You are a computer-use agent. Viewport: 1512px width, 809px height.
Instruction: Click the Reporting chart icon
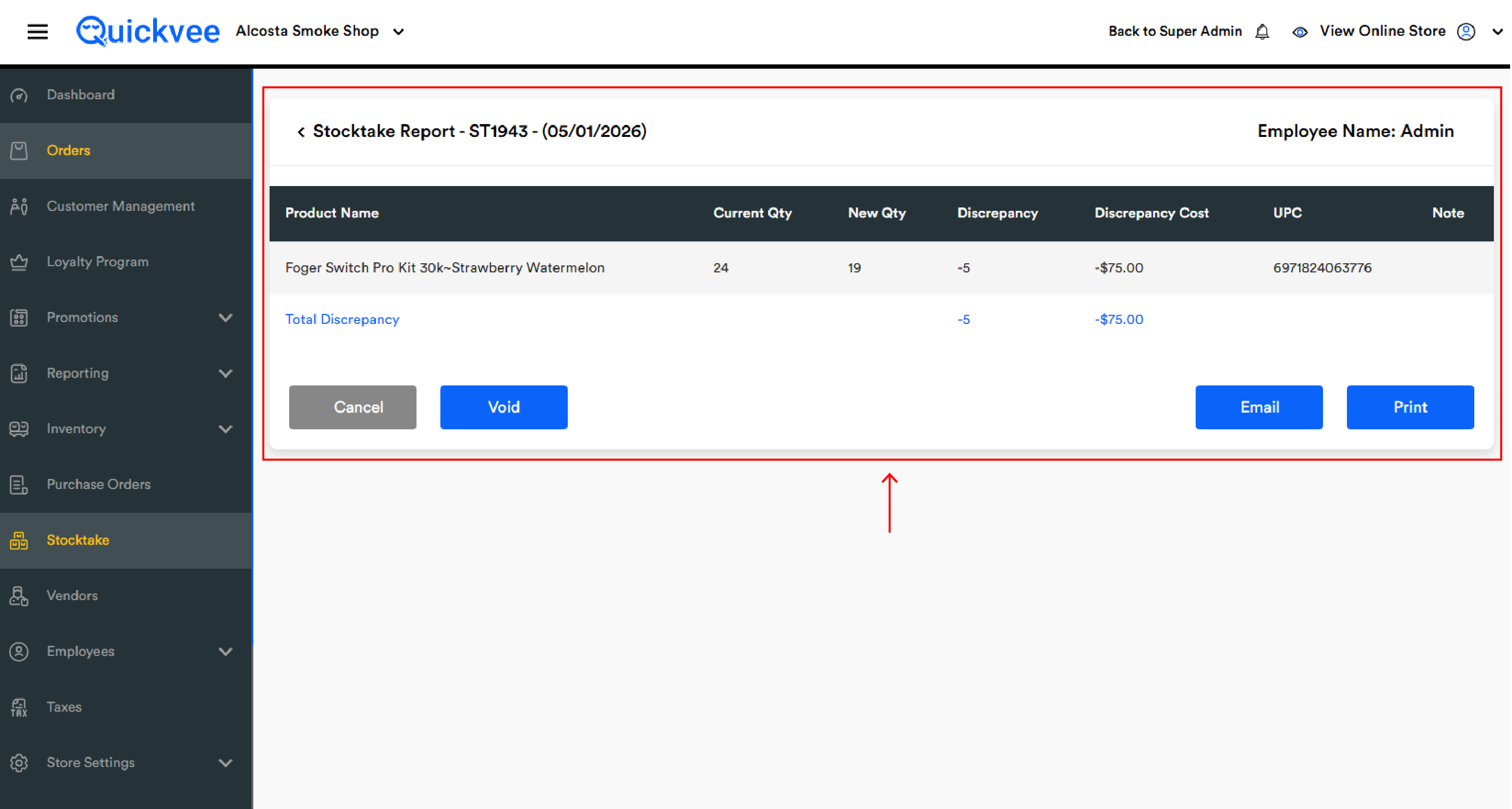coord(19,373)
